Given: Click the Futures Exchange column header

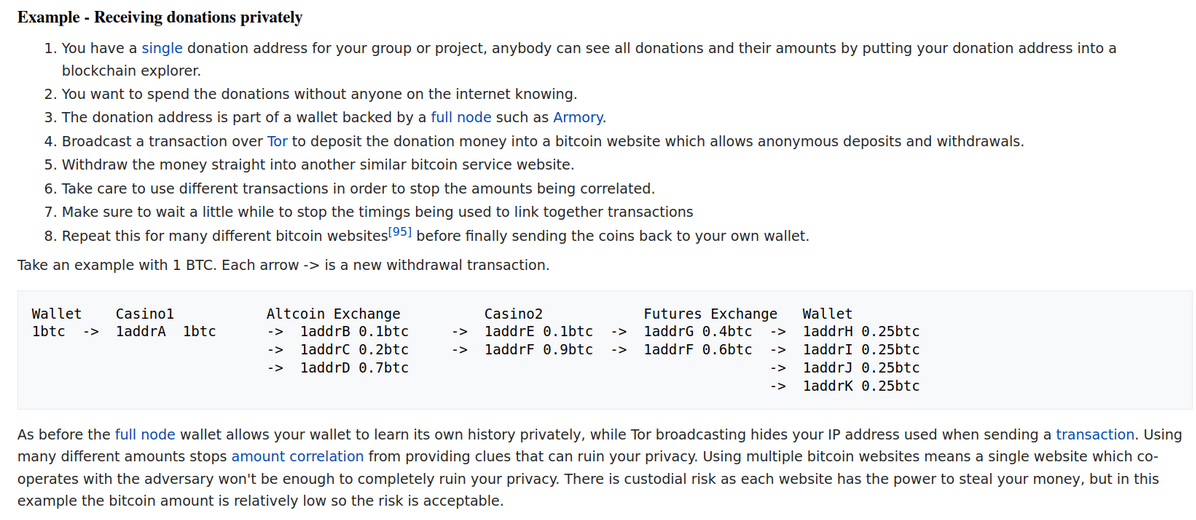Looking at the screenshot, I should [x=710, y=313].
